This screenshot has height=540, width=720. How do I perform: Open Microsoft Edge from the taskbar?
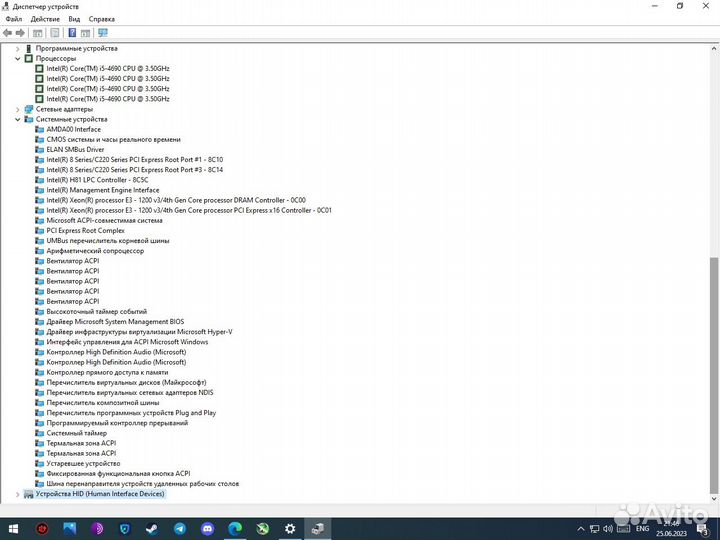point(235,529)
